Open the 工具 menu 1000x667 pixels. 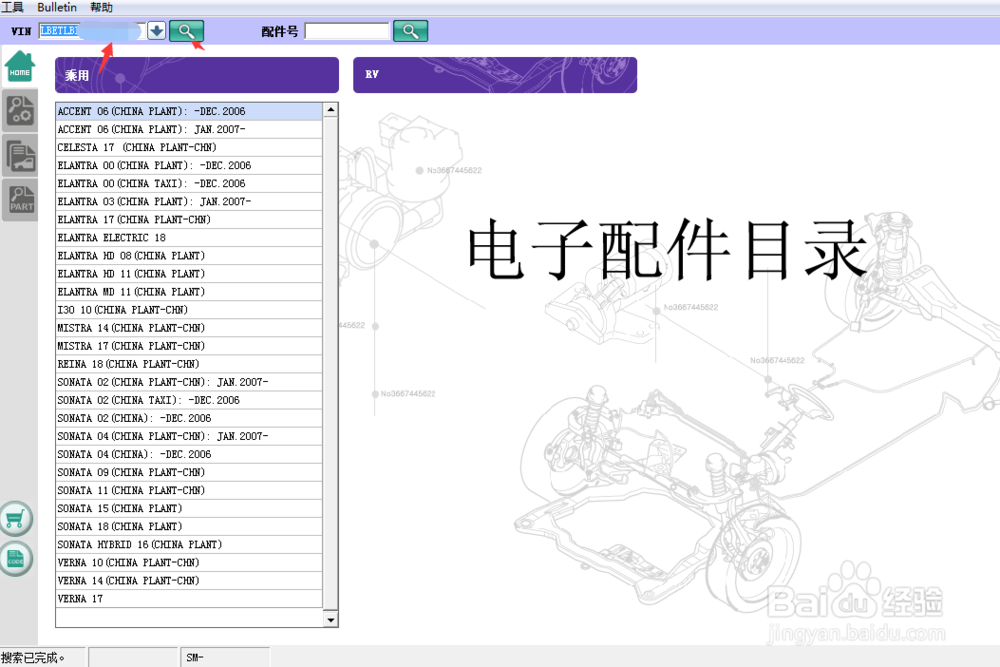pyautogui.click(x=12, y=7)
